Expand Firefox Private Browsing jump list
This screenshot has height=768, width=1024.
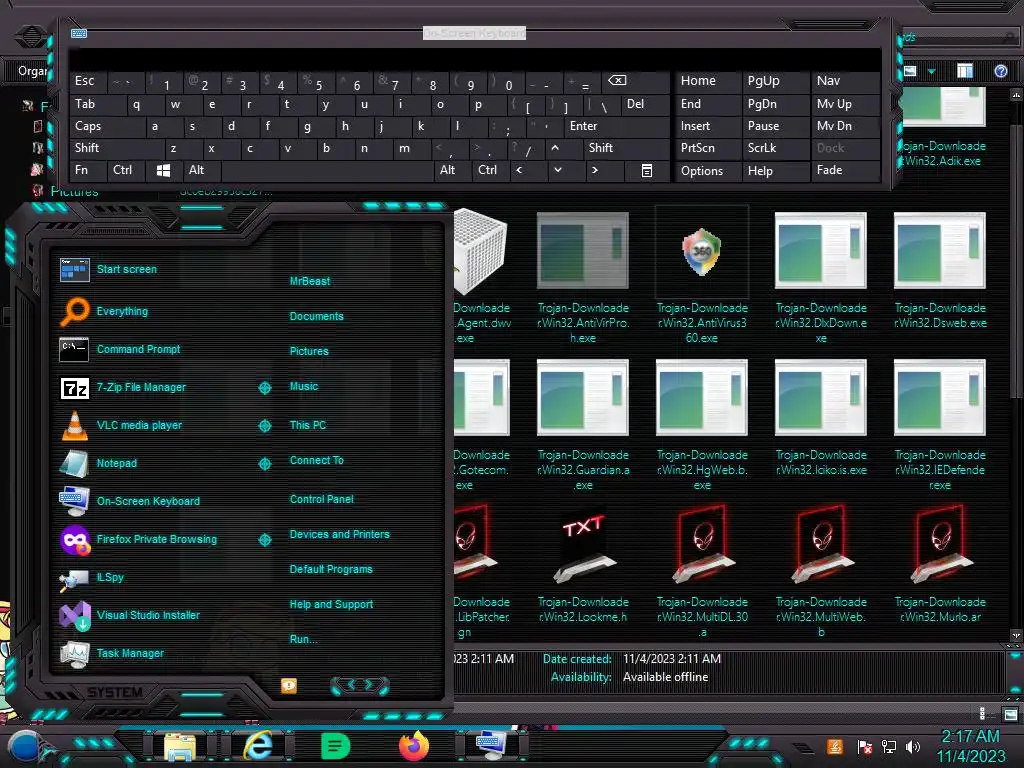point(264,540)
